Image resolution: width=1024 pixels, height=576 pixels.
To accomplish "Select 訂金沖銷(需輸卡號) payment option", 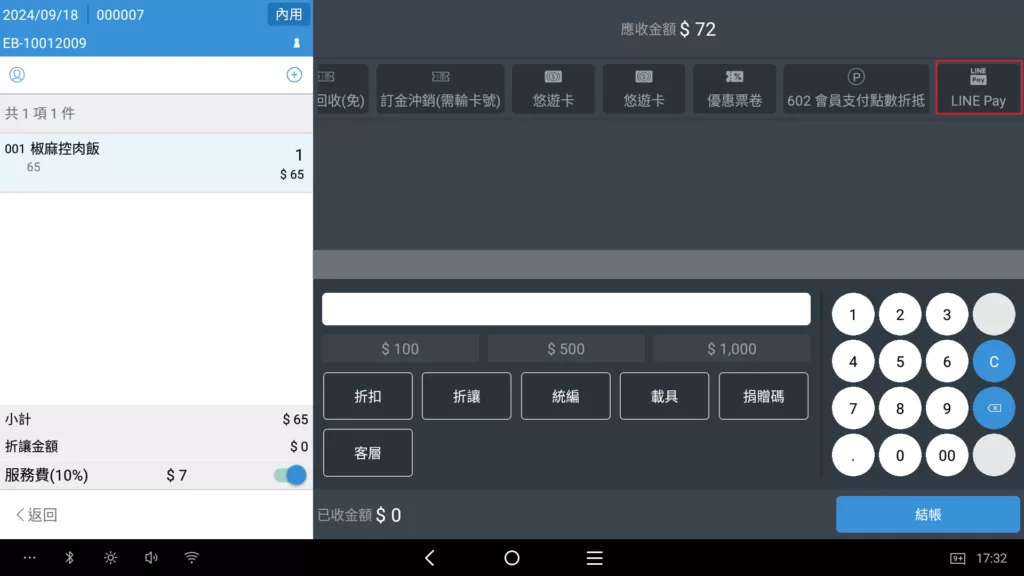I will click(440, 88).
